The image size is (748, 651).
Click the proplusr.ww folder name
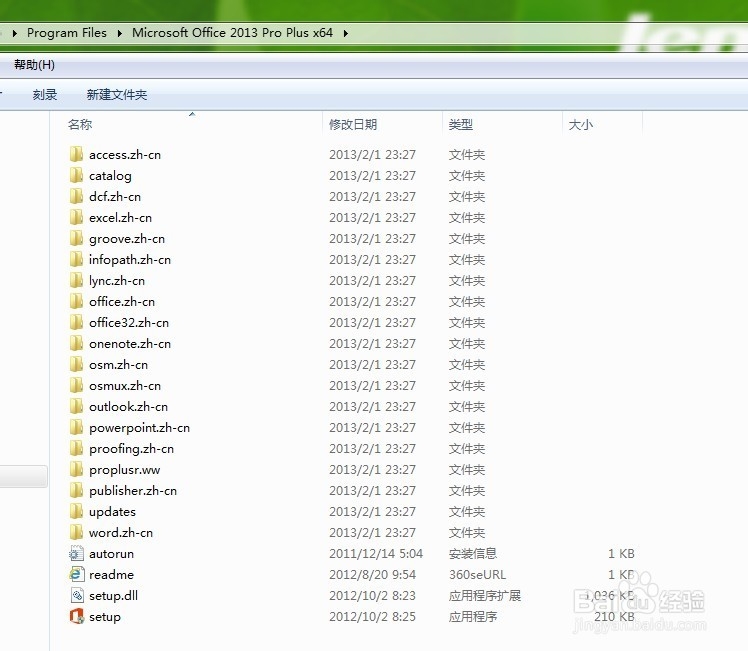[x=125, y=470]
